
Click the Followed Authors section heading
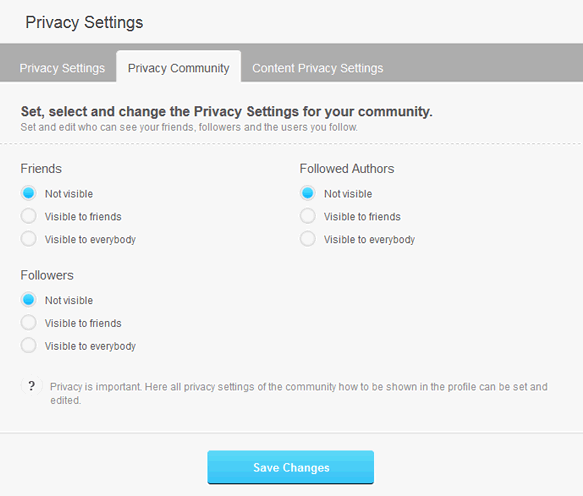tap(347, 168)
